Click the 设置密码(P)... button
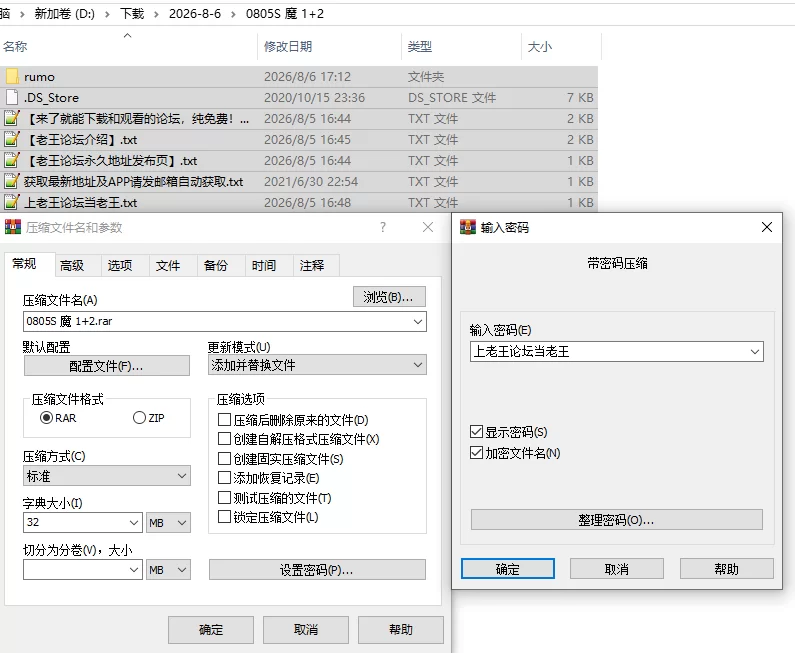 (317, 570)
